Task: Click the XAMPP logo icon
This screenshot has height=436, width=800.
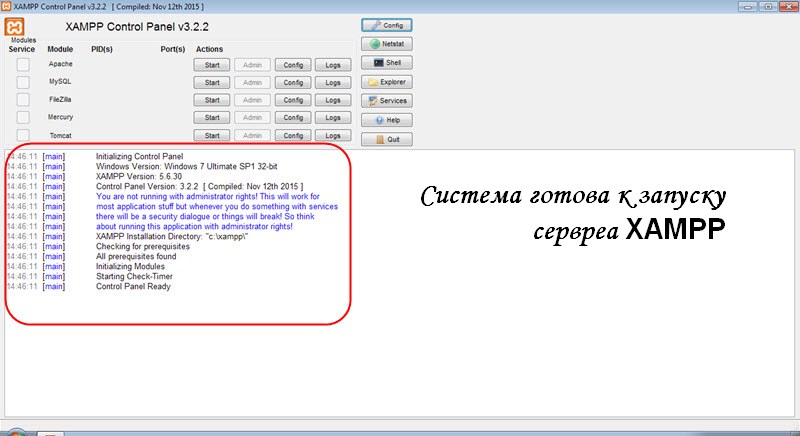Action: pyautogui.click(x=14, y=27)
